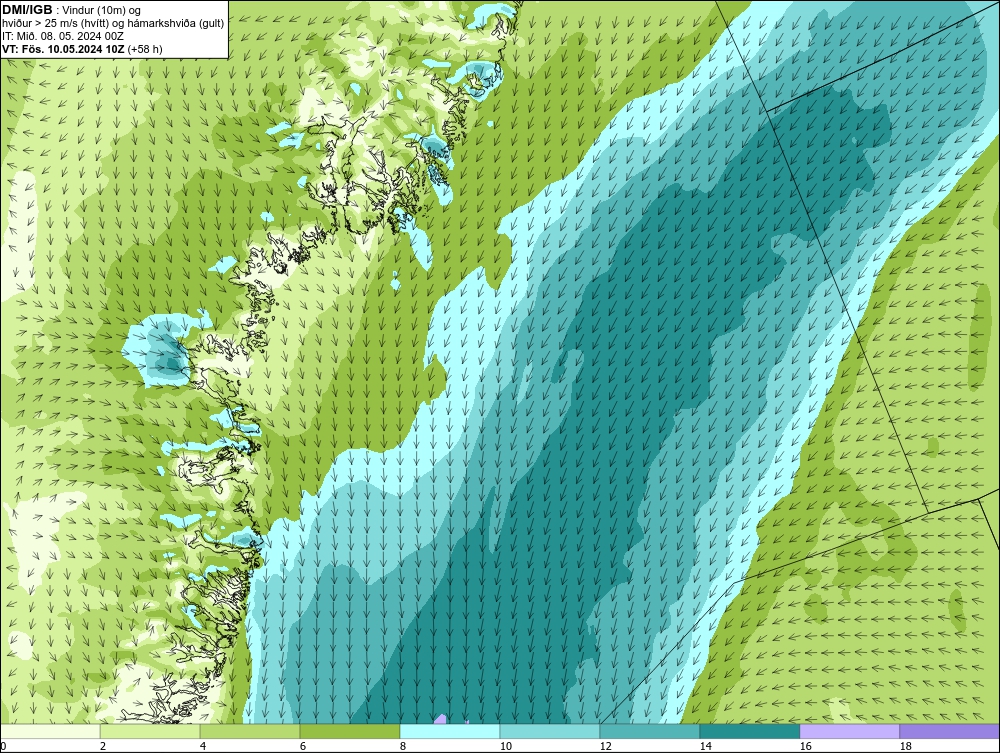This screenshot has width=1000, height=753.
Task: Click the 0–2 m/s palest legend swatch
Action: [x=50, y=731]
